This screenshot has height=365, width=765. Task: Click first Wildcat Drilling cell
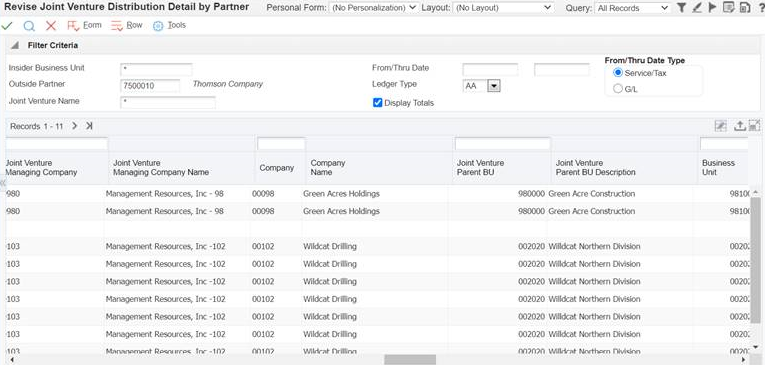click(330, 246)
